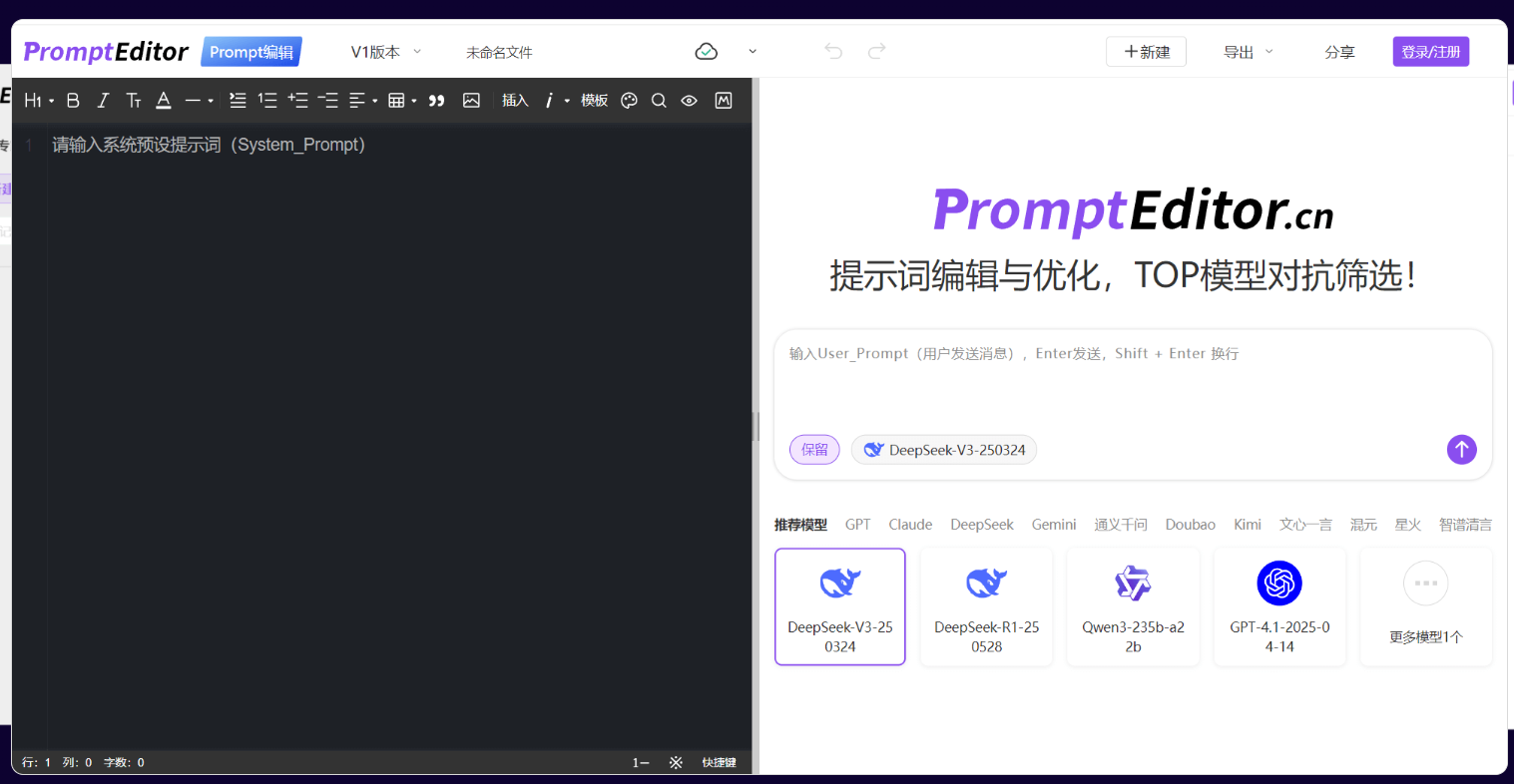This screenshot has height=784, width=1514.
Task: Click the 新建 new file button
Action: (x=1146, y=52)
